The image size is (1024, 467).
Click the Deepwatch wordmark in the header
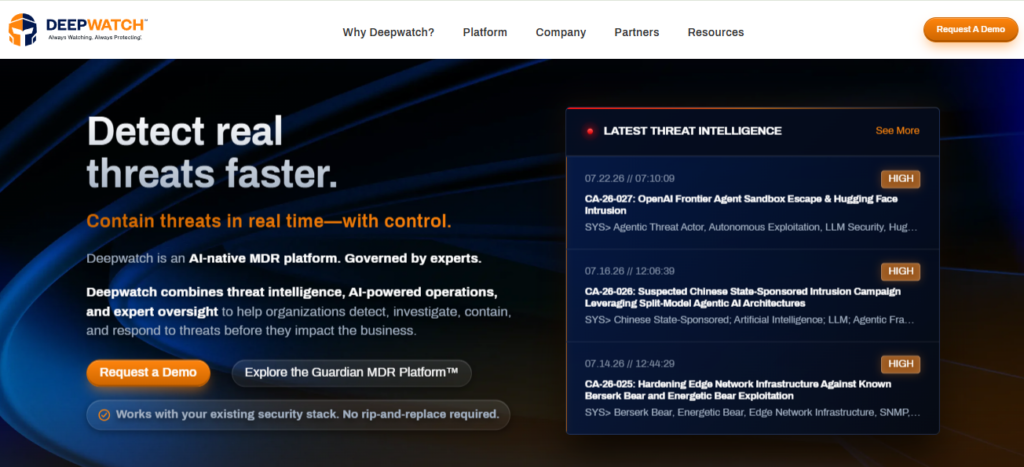pos(96,25)
